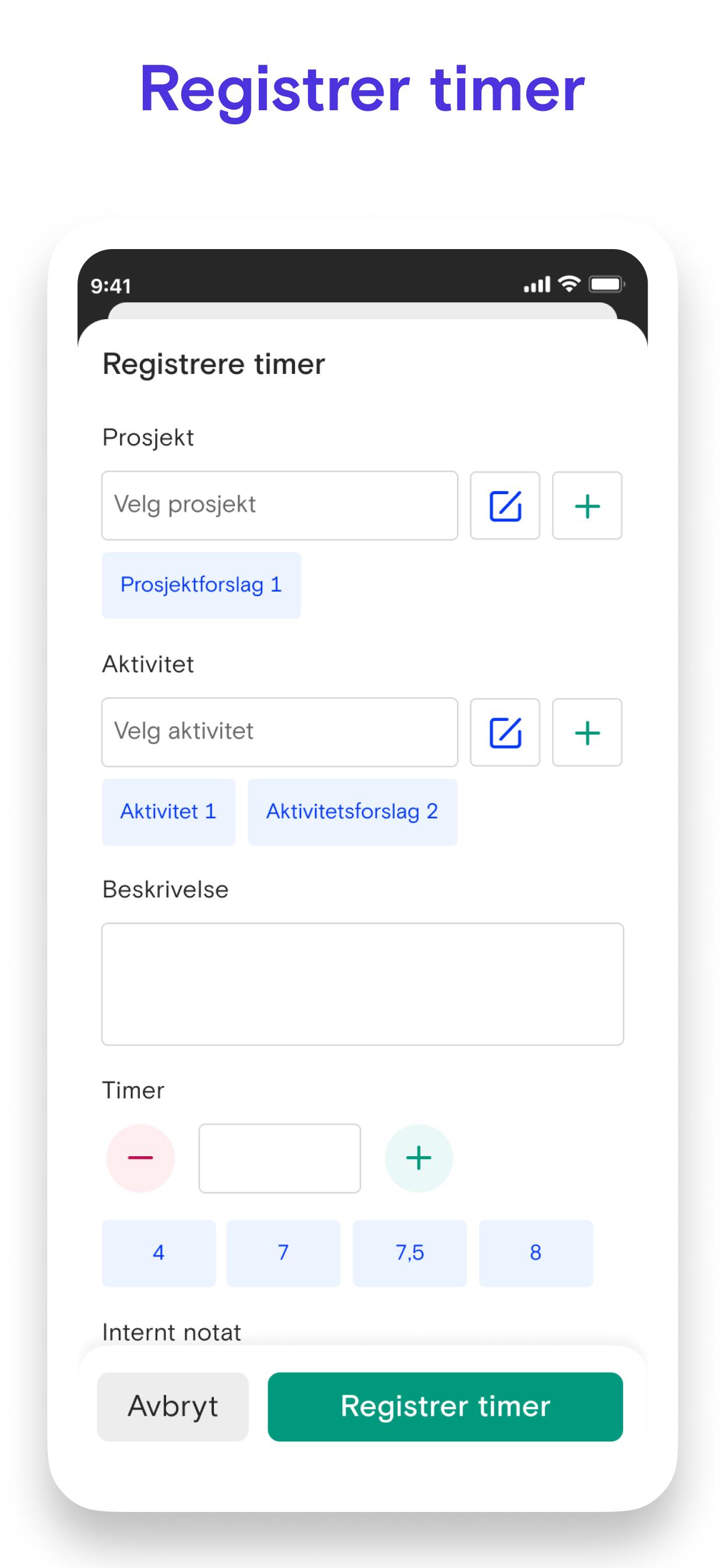
Task: Focus the Beskrivelse text area
Action: click(363, 984)
